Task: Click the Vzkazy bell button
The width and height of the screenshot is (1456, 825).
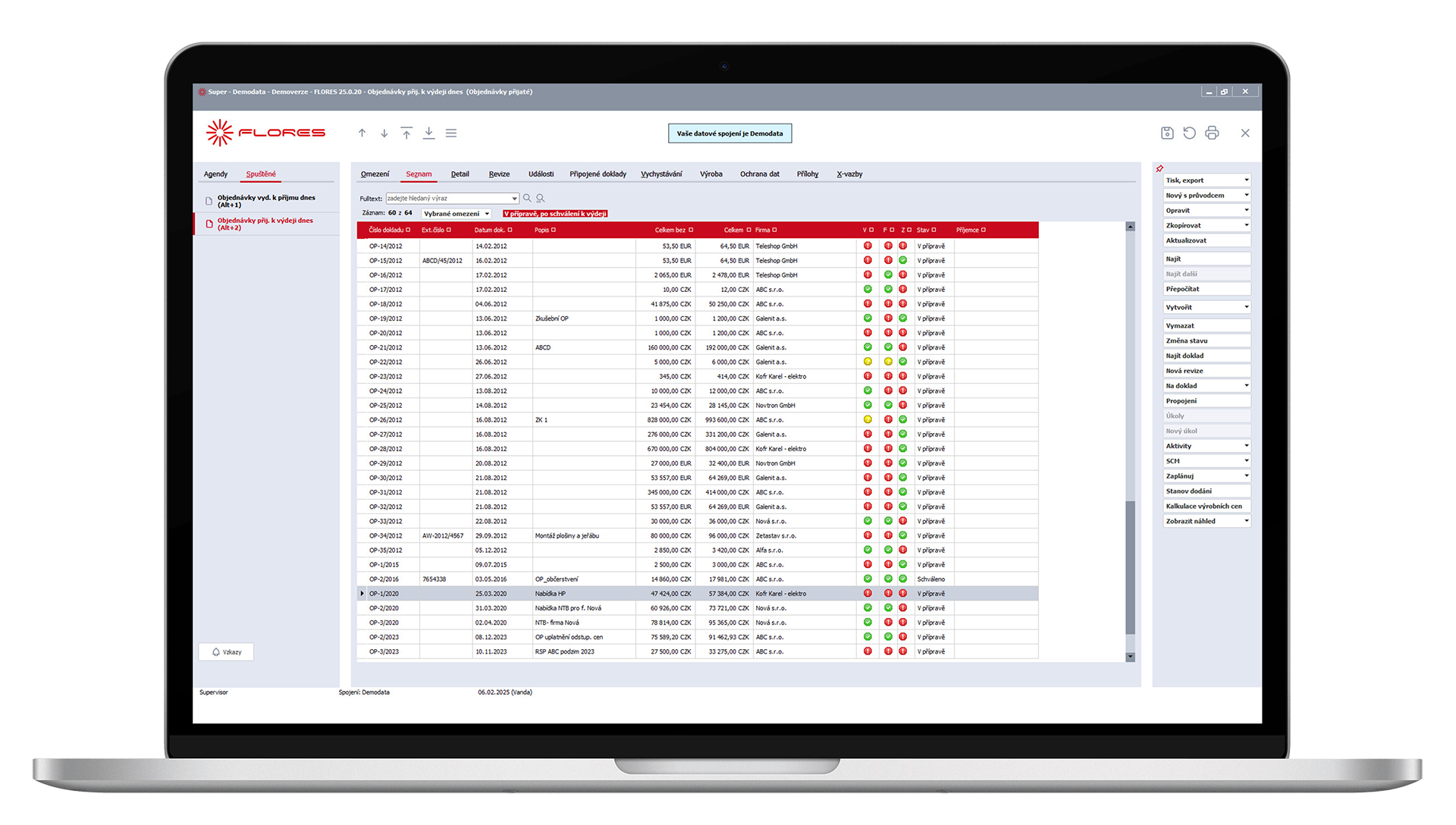Action: 227,652
